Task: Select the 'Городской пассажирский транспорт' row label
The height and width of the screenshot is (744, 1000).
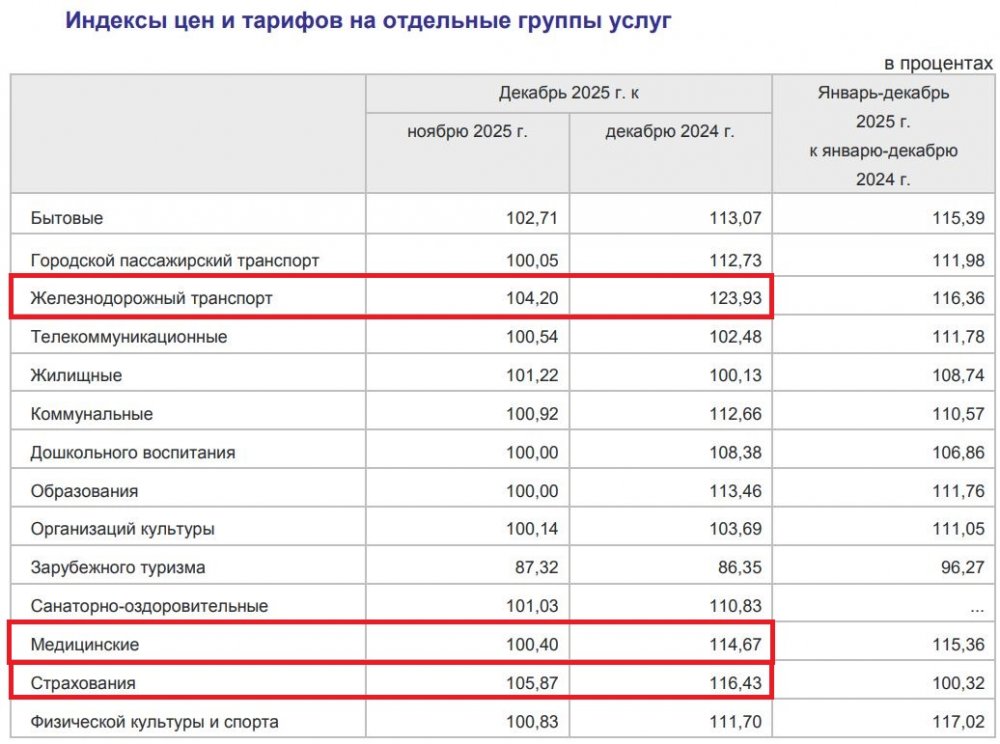Action: (175, 260)
